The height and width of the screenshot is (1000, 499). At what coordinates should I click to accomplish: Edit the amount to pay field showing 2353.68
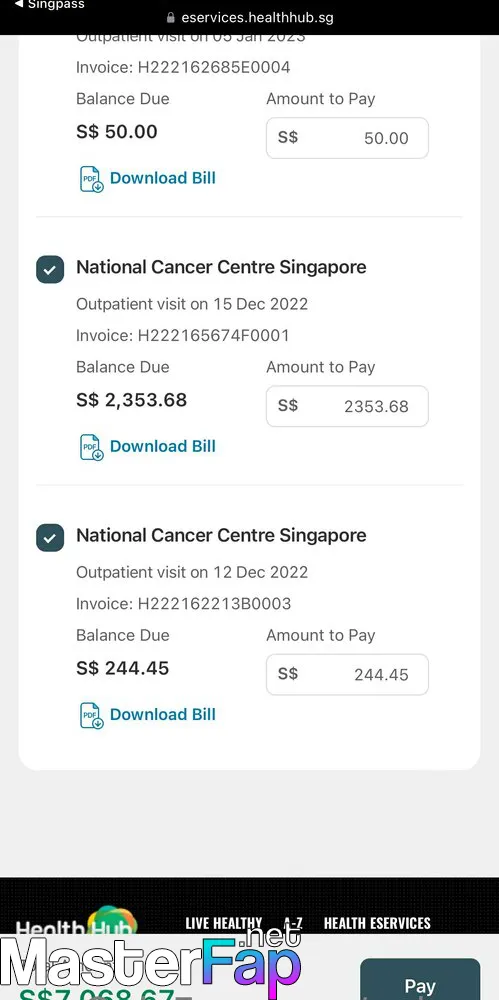[x=347, y=406]
